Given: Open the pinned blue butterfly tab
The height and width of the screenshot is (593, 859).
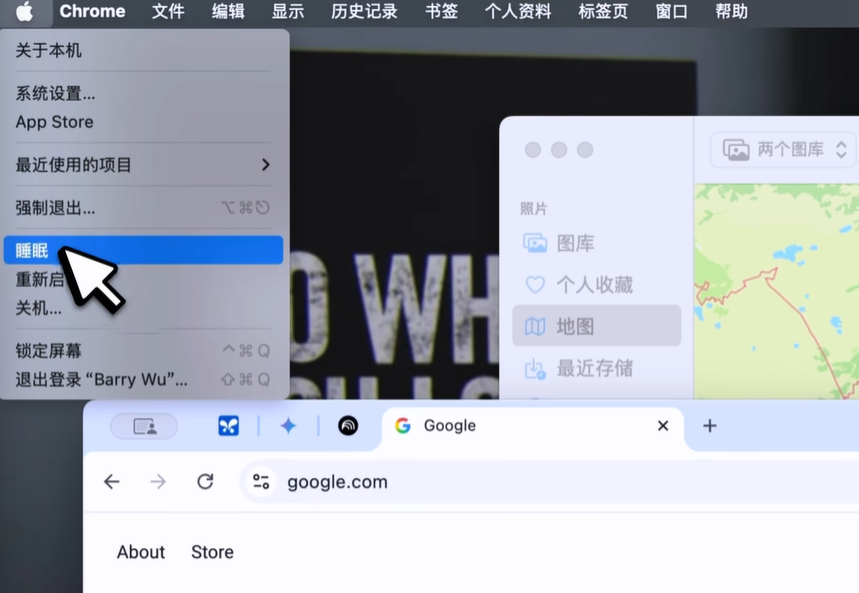Looking at the screenshot, I should (228, 426).
